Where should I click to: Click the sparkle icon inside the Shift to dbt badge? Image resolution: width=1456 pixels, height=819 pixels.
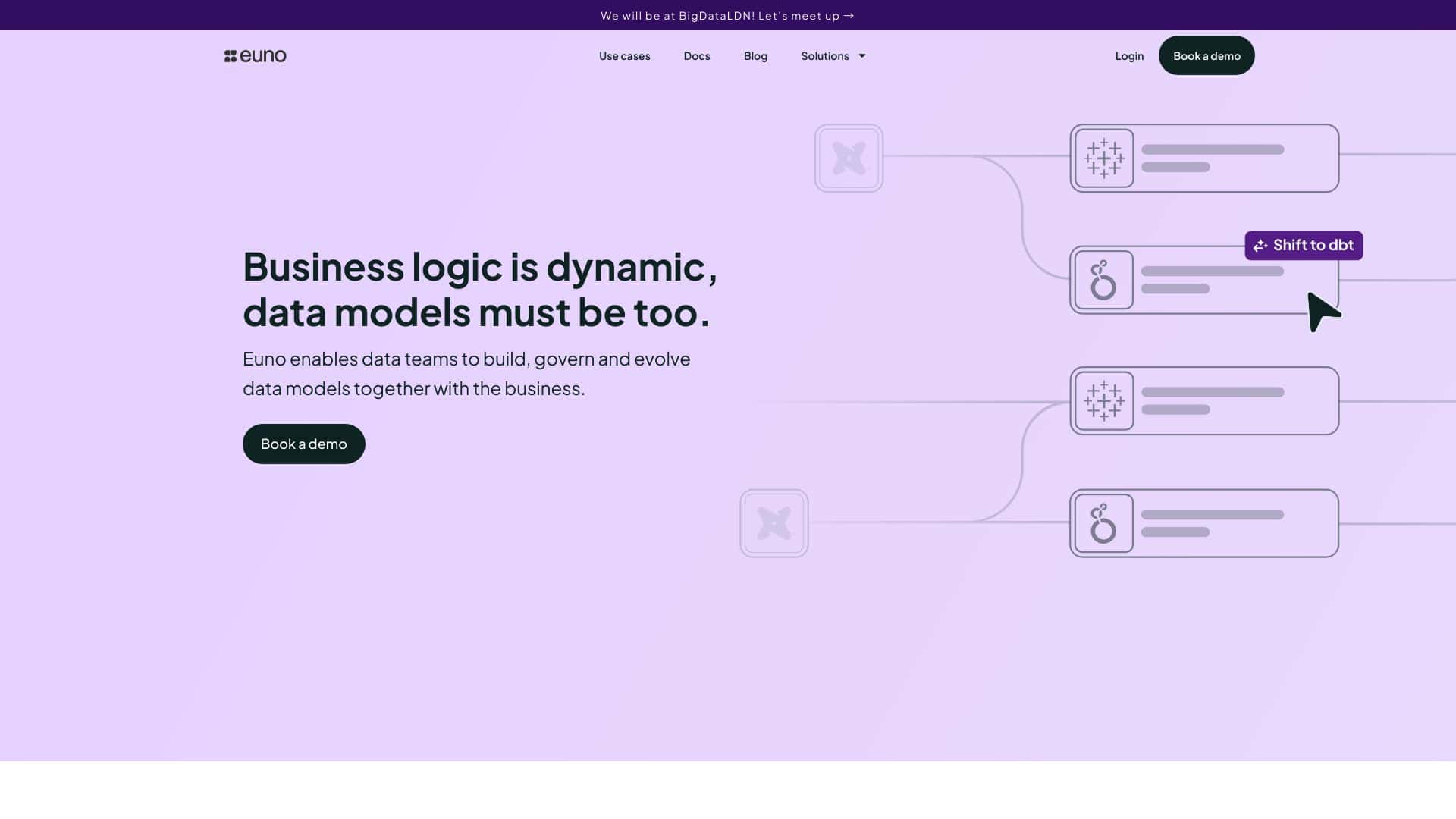(x=1260, y=245)
